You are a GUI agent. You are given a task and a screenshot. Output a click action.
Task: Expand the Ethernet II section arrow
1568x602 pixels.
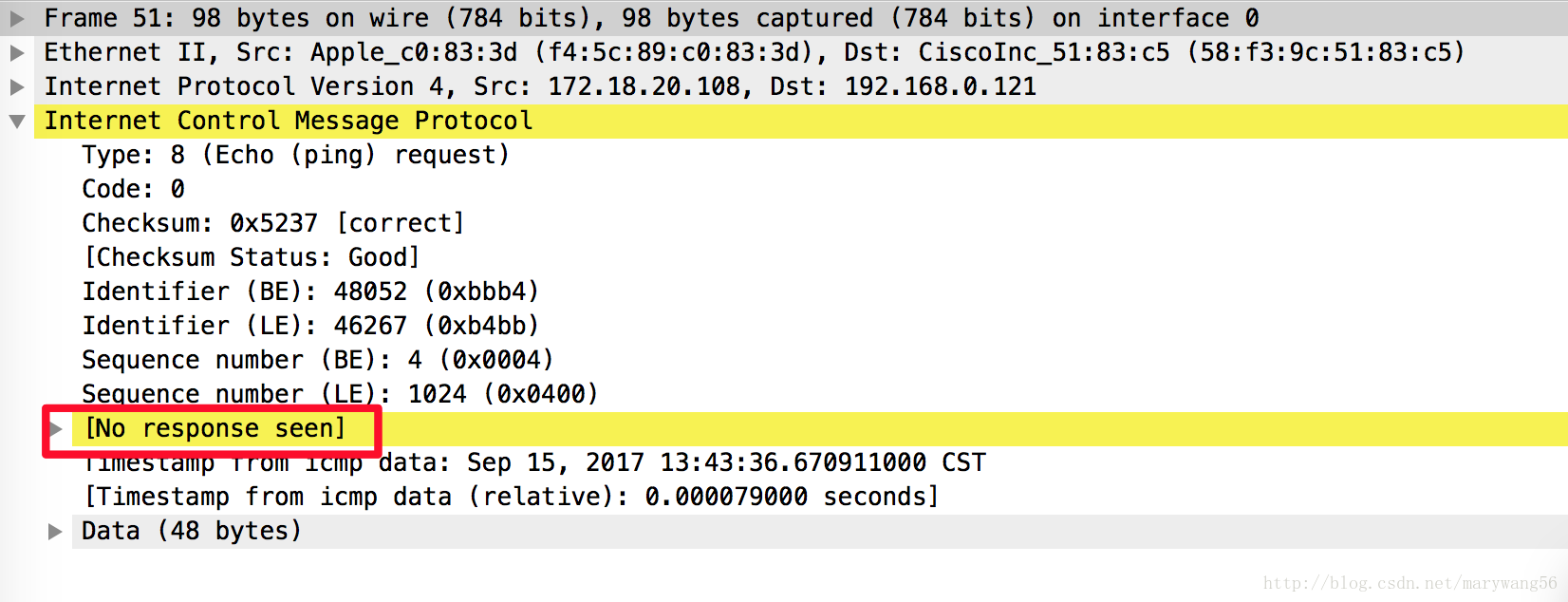point(17,52)
